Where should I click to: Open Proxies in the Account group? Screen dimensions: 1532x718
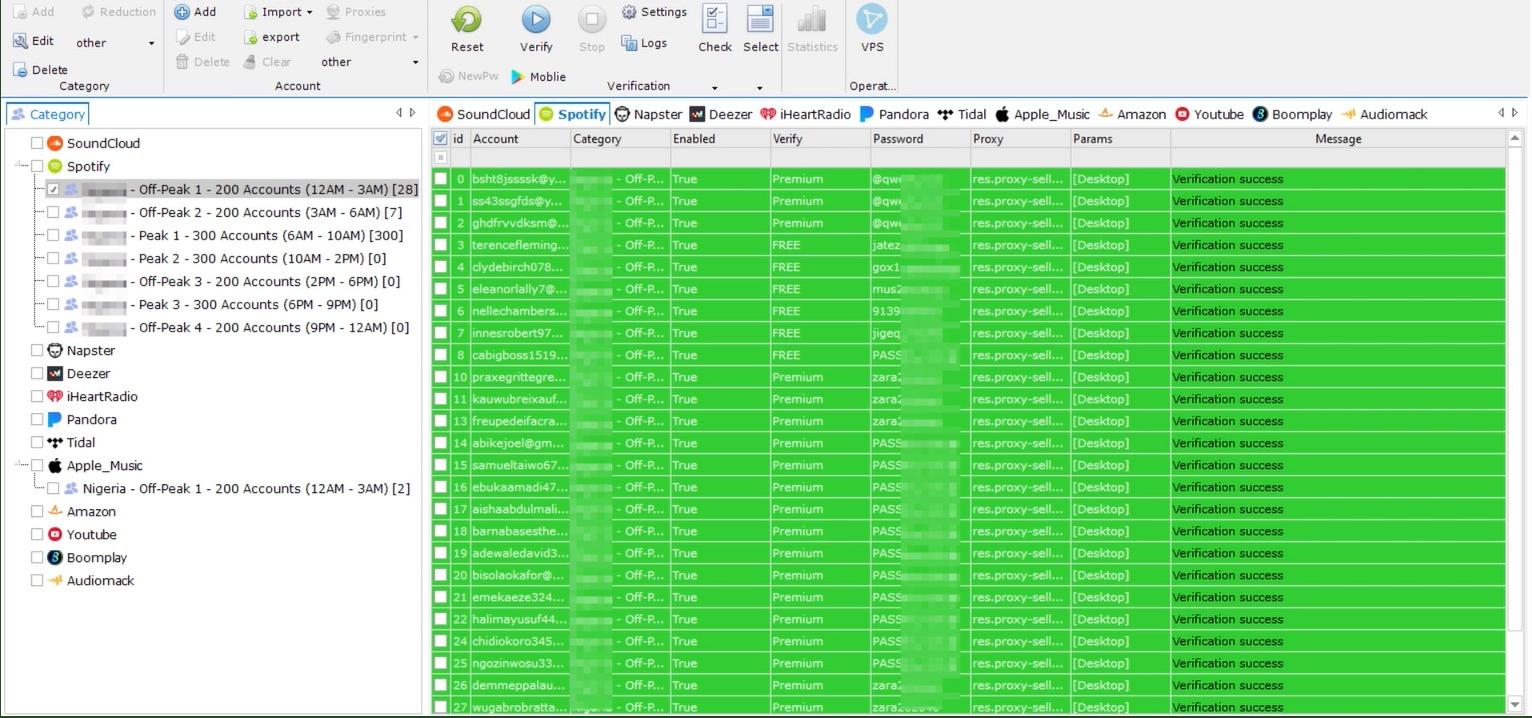click(356, 12)
